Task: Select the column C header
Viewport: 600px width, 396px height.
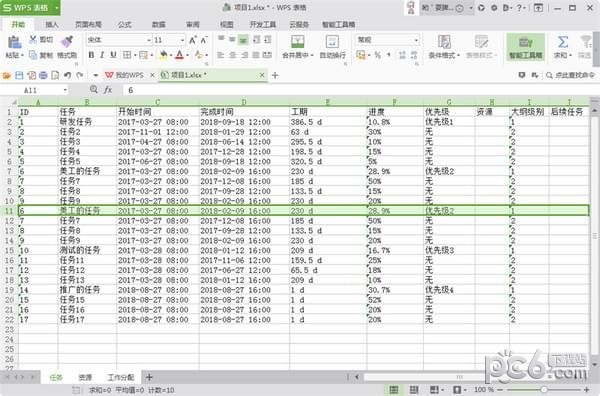Action: [x=158, y=102]
